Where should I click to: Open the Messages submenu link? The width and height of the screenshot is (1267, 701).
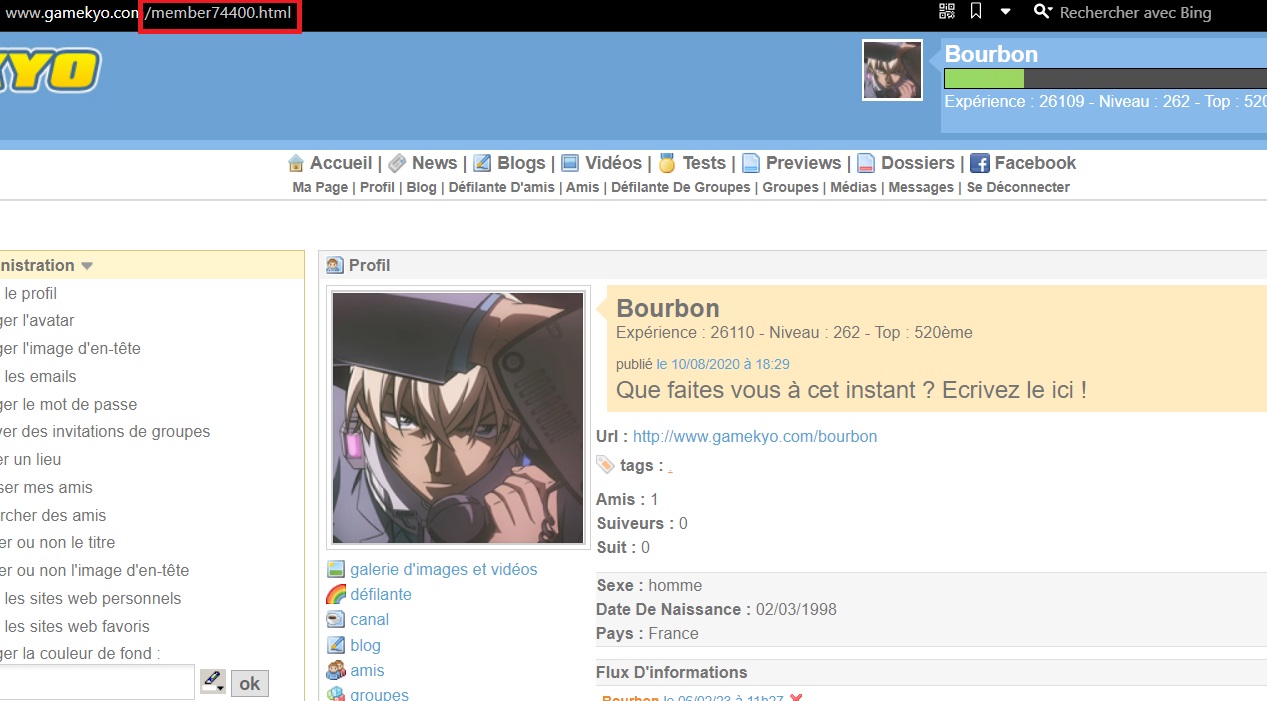[x=921, y=187]
